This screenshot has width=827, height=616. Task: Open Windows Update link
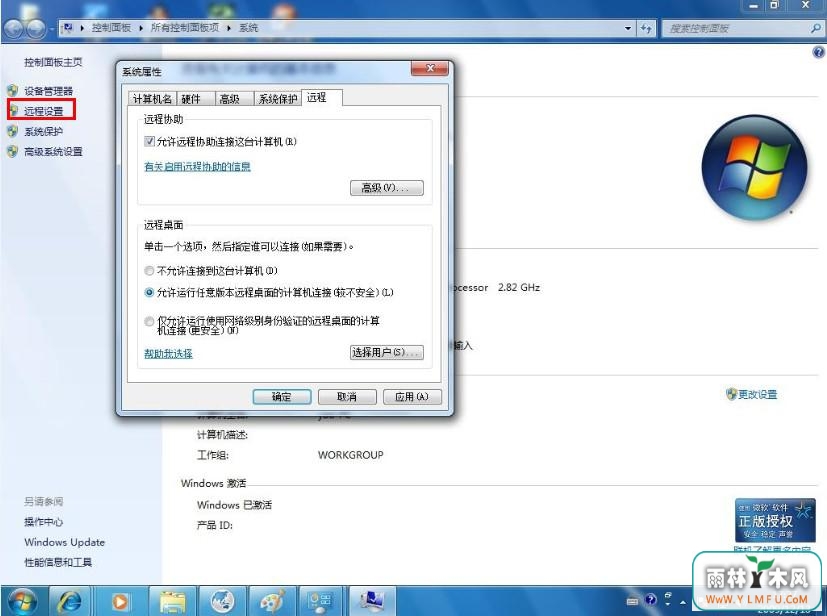coord(64,542)
